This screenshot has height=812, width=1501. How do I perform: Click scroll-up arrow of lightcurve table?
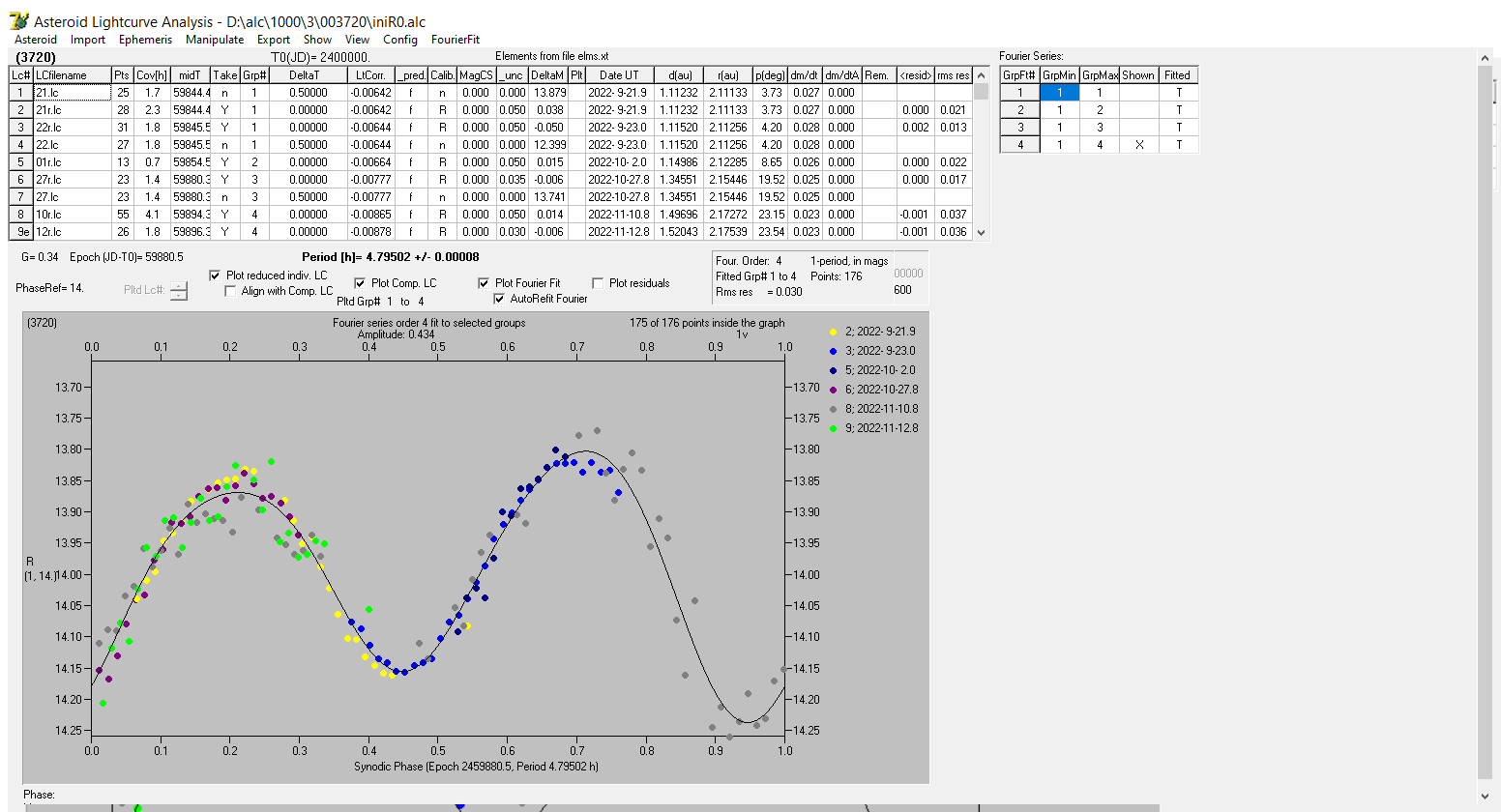pyautogui.click(x=982, y=74)
